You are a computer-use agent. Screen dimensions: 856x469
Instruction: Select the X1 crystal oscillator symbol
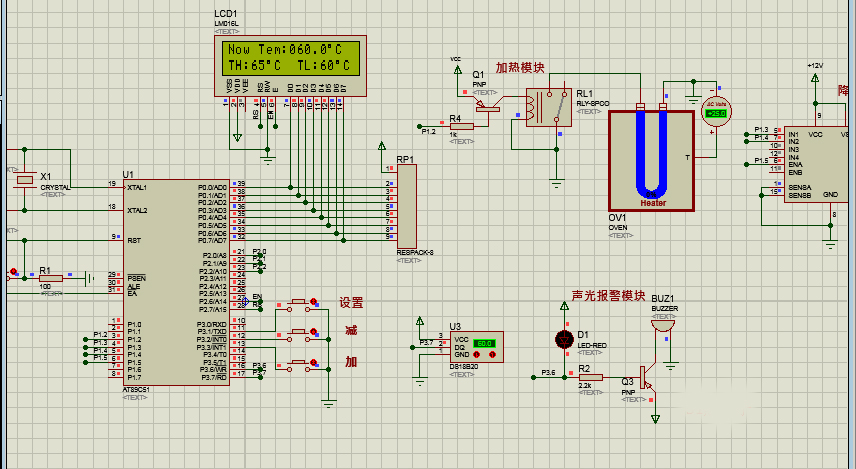tap(25, 180)
